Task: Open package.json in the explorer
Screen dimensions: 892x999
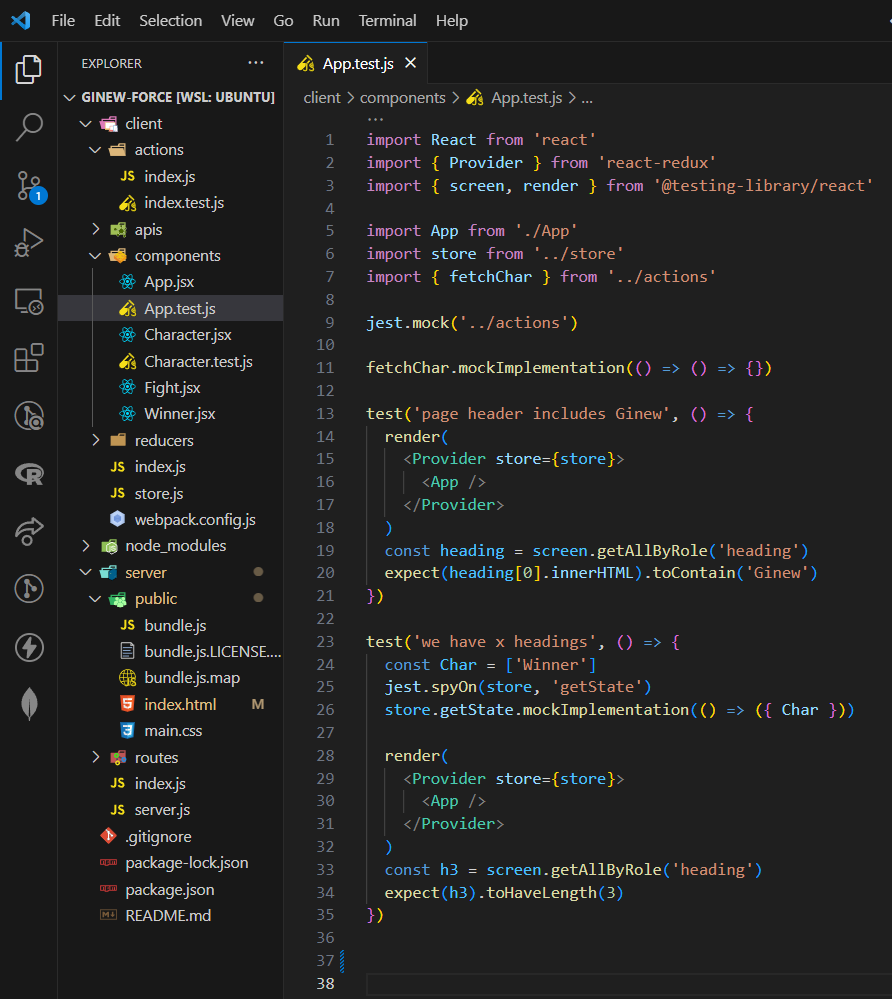Action: [171, 889]
